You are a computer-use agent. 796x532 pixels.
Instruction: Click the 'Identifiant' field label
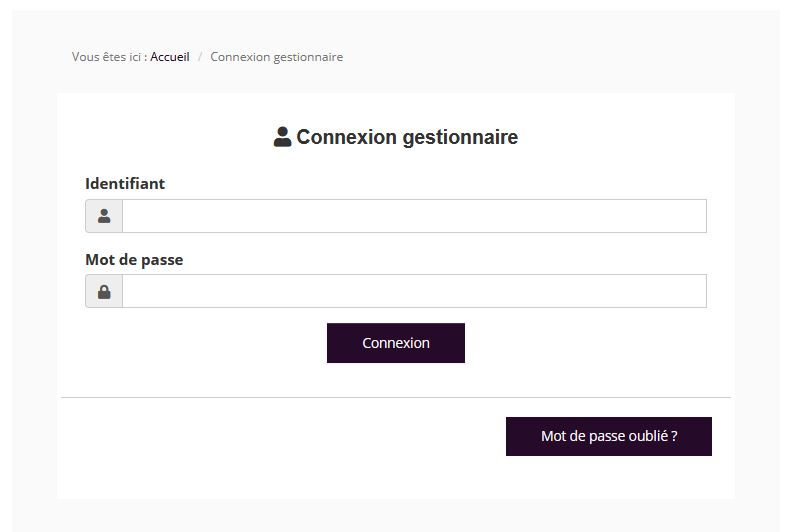click(125, 184)
